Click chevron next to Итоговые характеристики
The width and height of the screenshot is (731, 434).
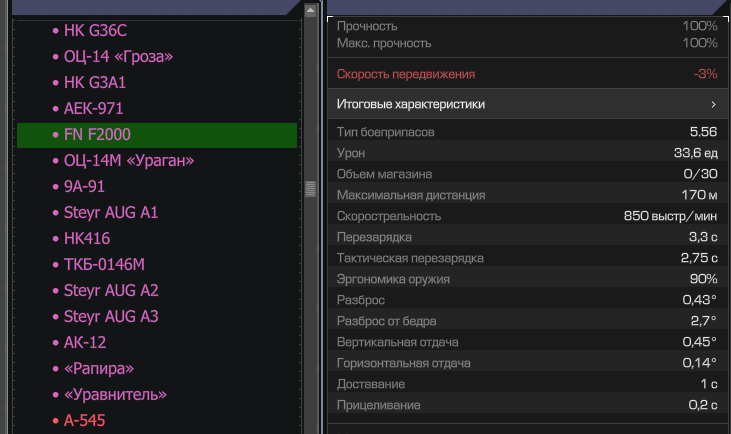click(713, 104)
